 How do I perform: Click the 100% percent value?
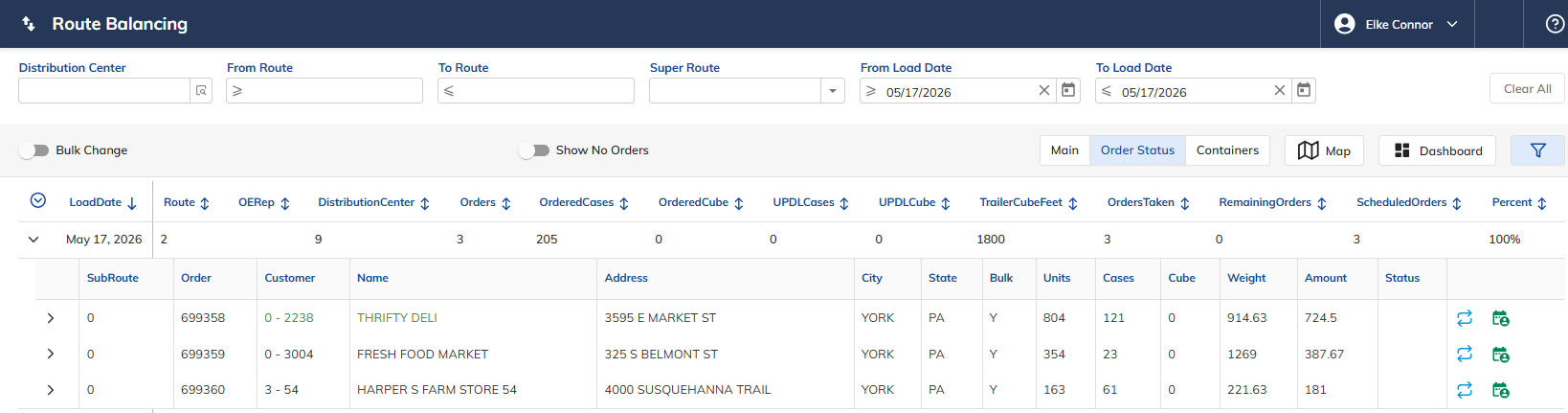(x=1505, y=240)
